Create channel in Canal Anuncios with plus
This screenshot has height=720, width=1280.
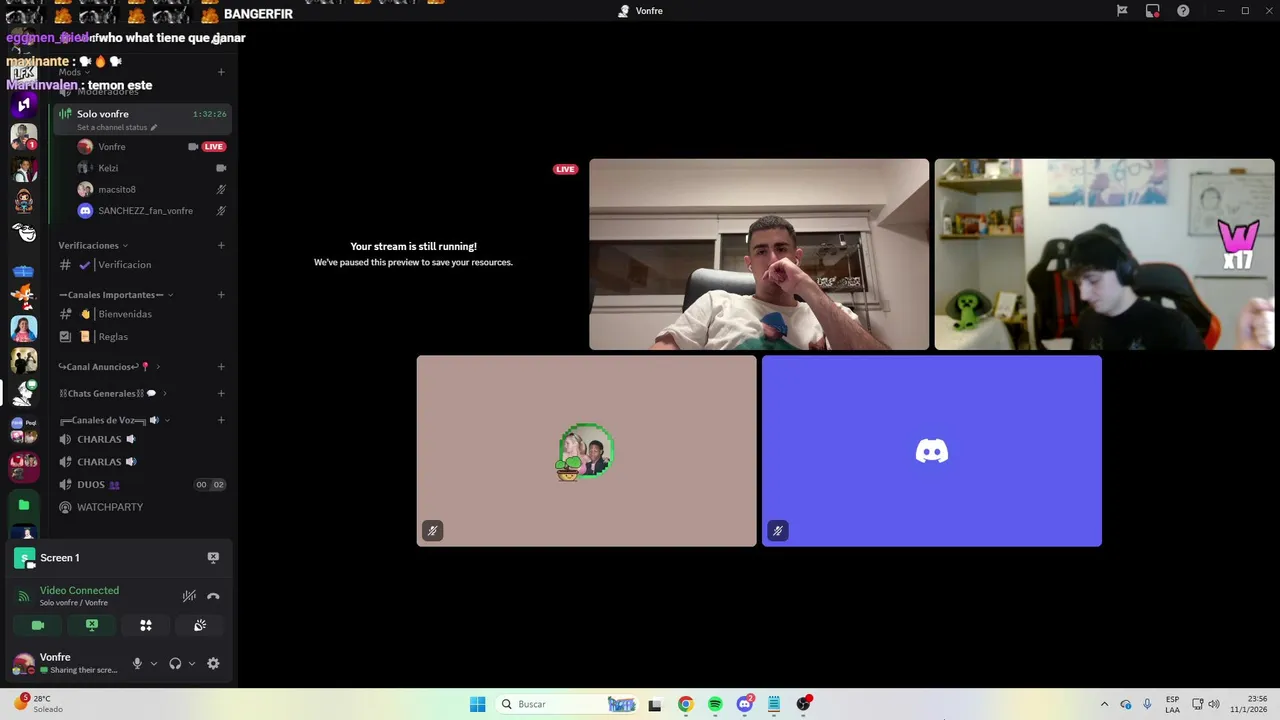tap(221, 367)
